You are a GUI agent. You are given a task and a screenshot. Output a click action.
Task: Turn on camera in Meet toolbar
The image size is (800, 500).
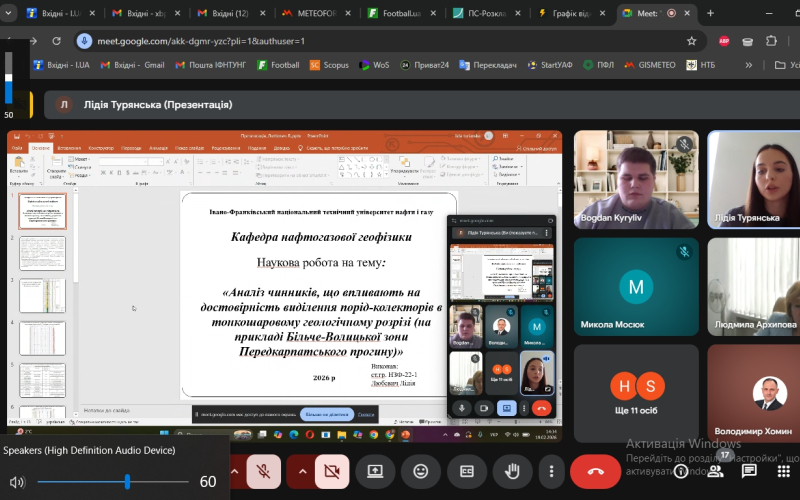coord(330,470)
